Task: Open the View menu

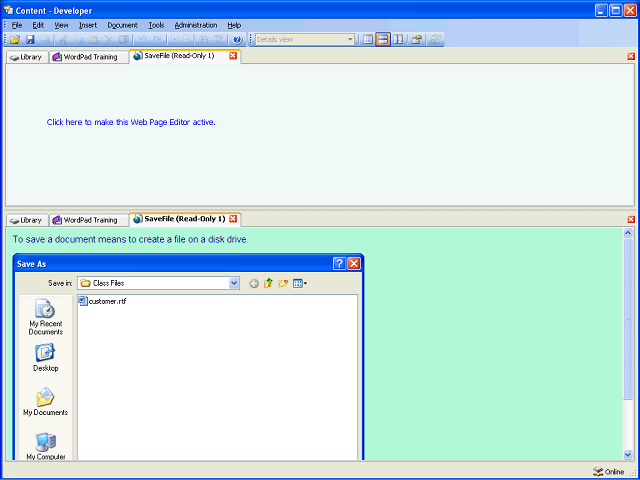Action: (62, 25)
